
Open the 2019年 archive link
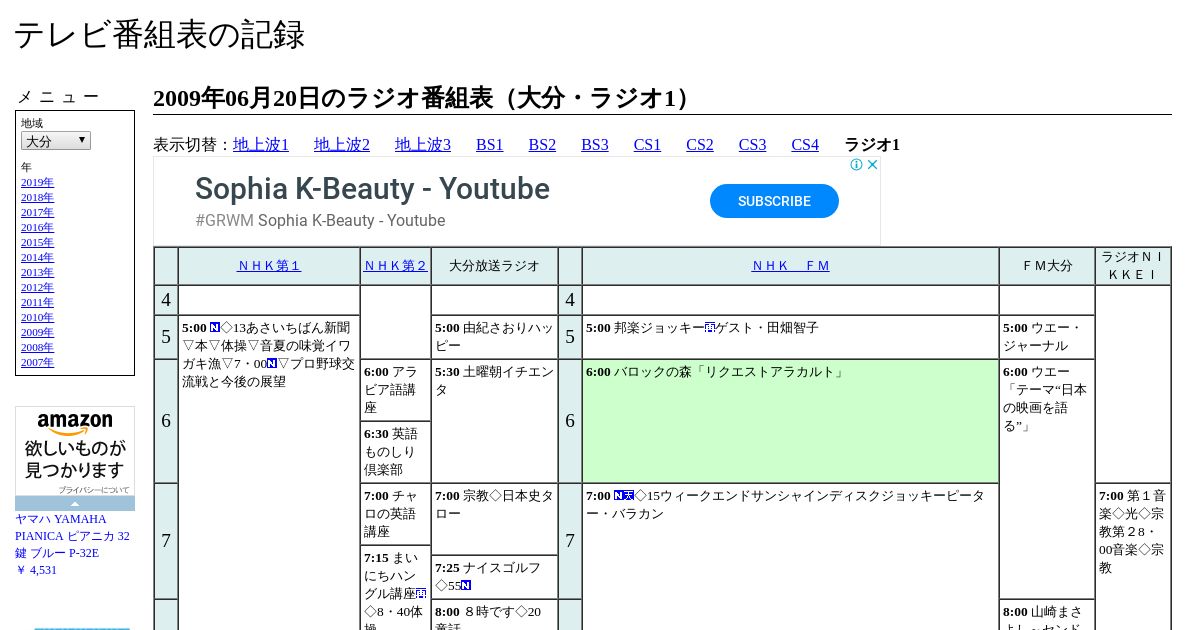click(x=37, y=182)
